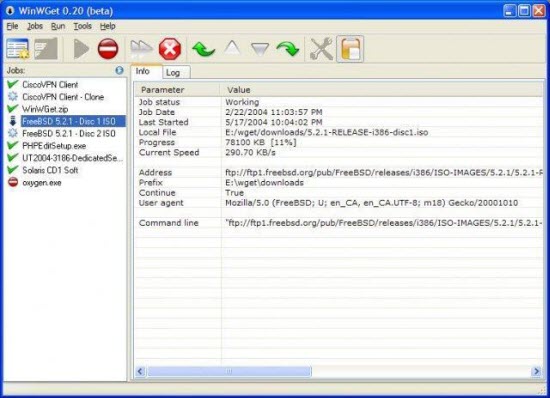Select the oxygen.exe job

click(x=42, y=183)
